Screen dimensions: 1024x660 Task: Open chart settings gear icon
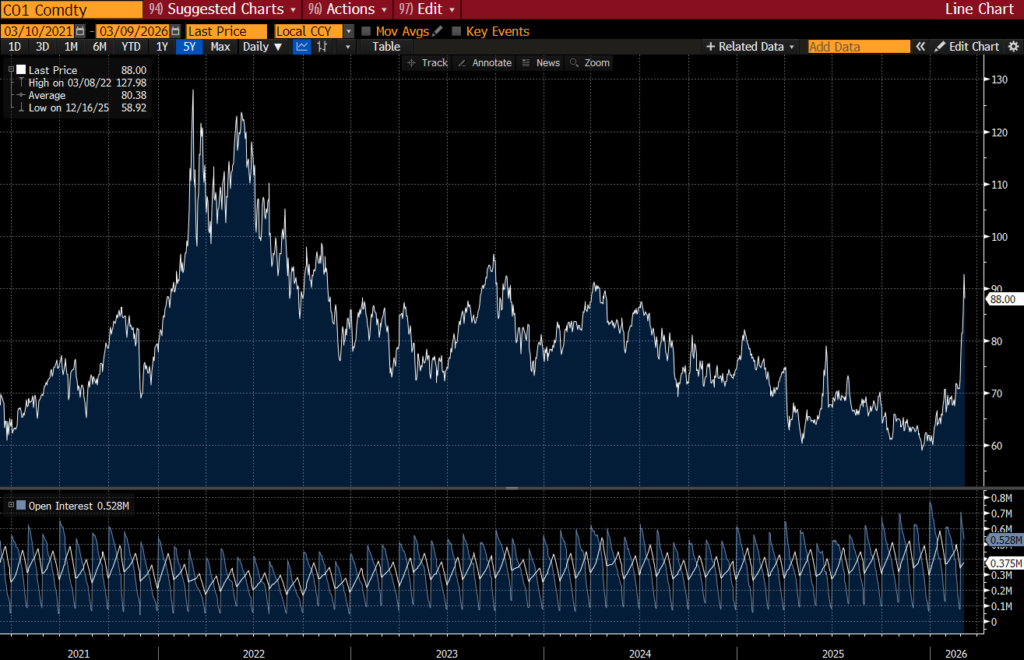(x=1011, y=47)
